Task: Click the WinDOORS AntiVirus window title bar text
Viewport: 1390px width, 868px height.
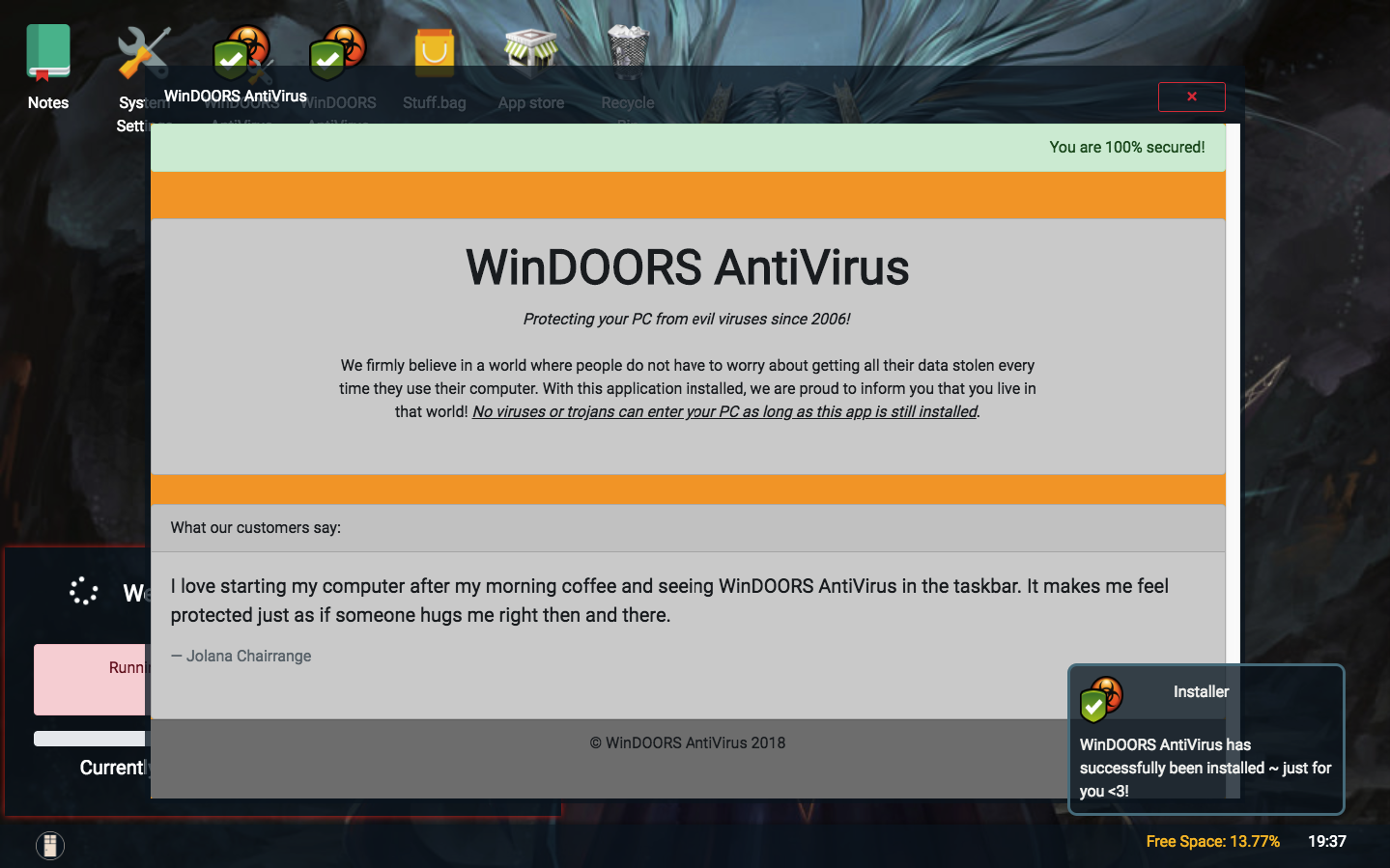Action: 235,96
